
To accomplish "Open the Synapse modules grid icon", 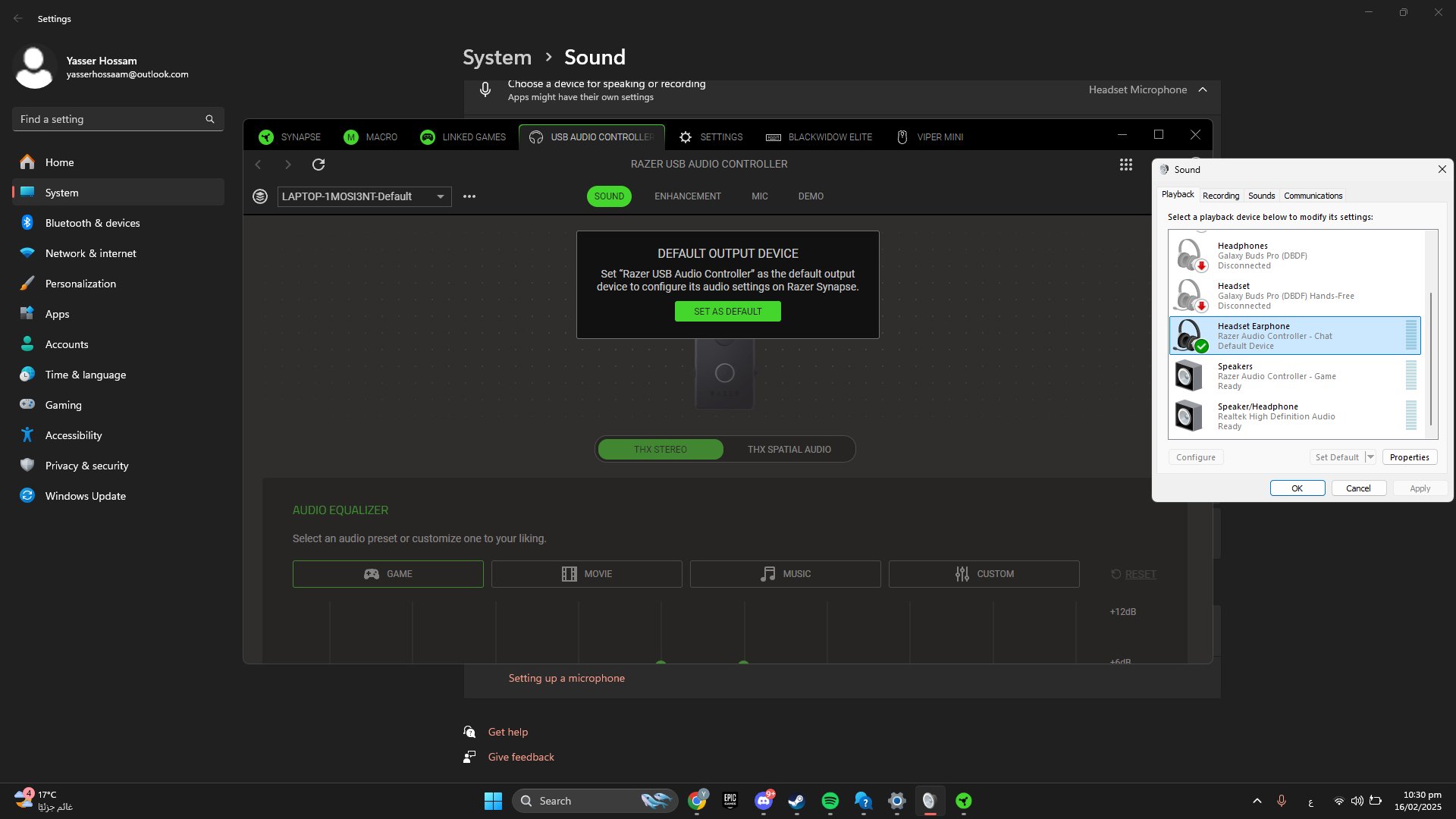I will click(x=1126, y=165).
